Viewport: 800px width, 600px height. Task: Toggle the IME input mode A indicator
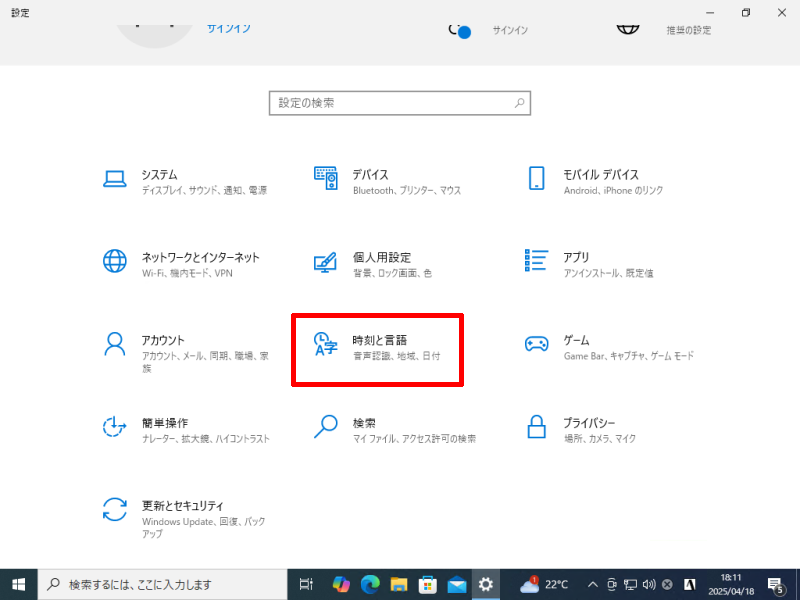(690, 585)
